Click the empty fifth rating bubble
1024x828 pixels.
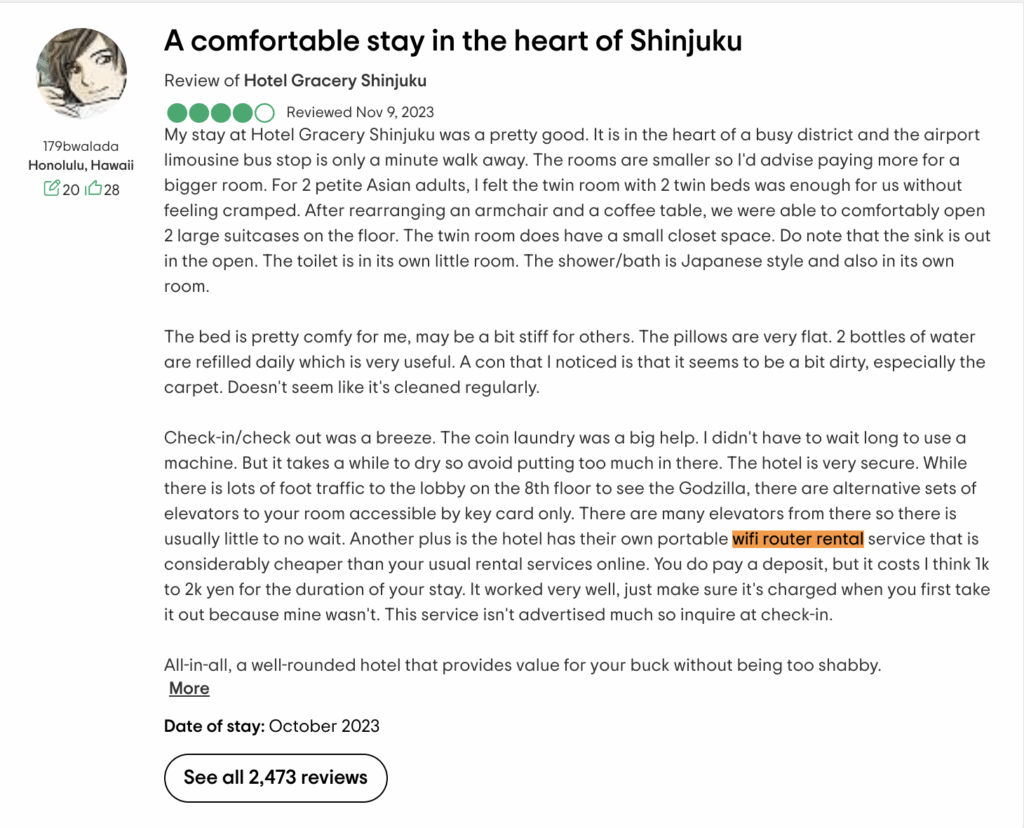point(264,113)
